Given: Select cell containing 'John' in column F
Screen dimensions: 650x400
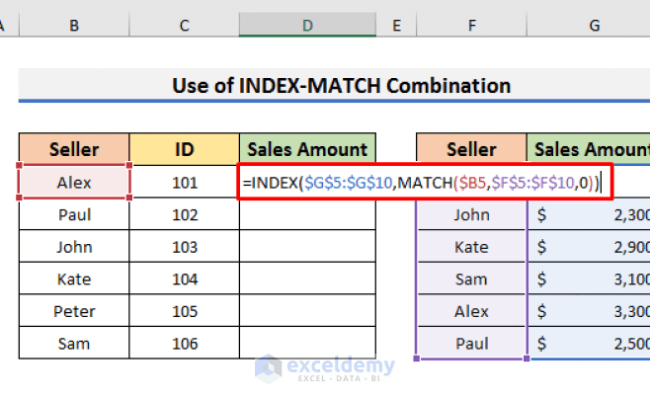Looking at the screenshot, I should coord(471,214).
